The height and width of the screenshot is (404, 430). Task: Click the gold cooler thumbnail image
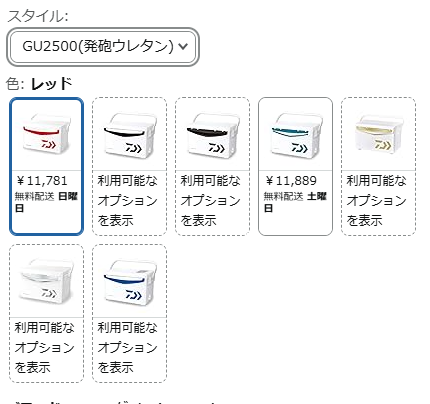(378, 133)
